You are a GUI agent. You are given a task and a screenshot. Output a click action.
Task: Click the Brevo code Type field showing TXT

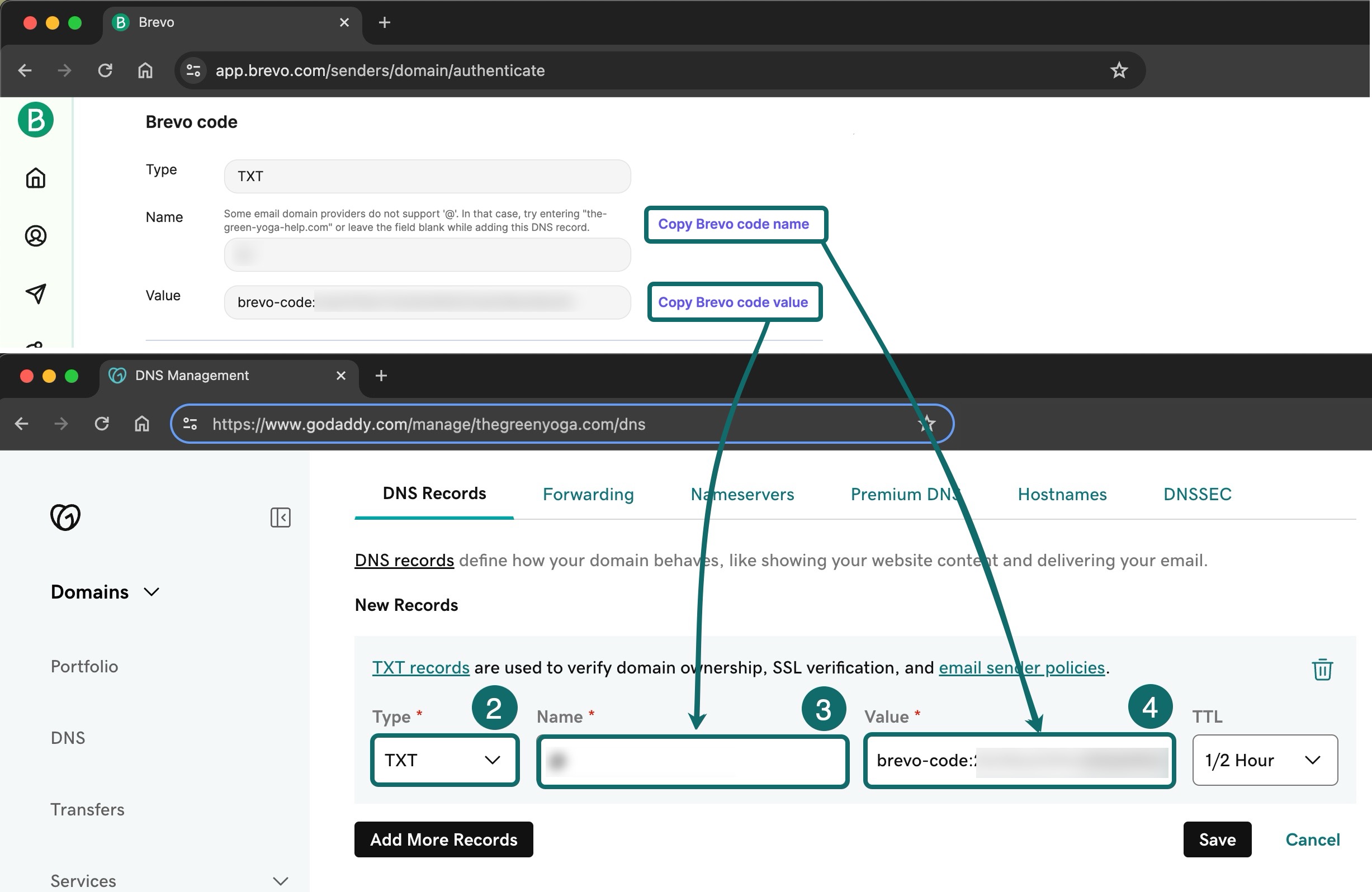click(x=427, y=176)
